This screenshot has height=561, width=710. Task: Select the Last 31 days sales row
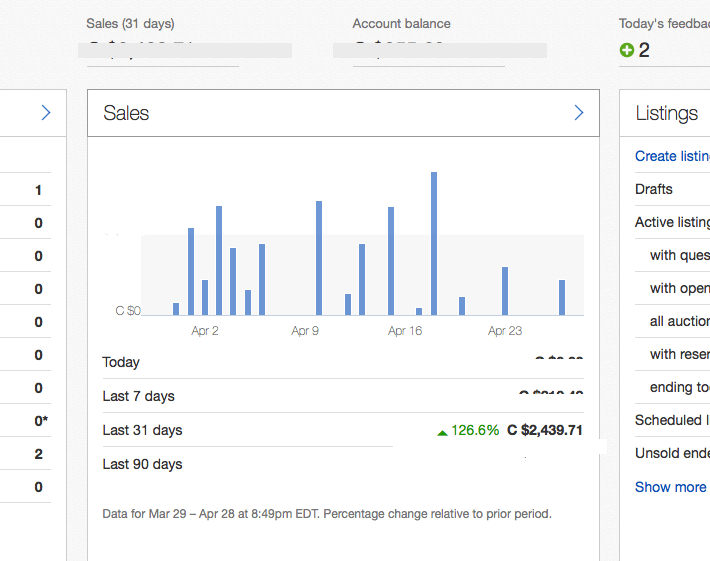pyautogui.click(x=343, y=430)
